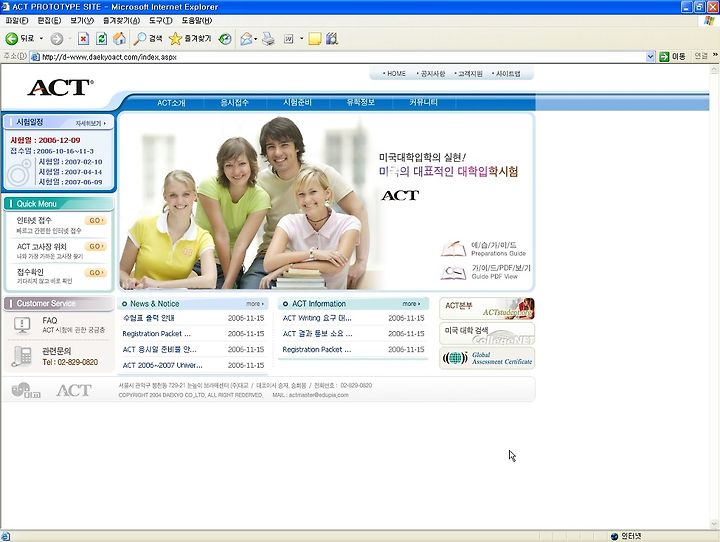Image resolution: width=720 pixels, height=542 pixels.
Task: Click the History clock icon
Action: (225, 39)
